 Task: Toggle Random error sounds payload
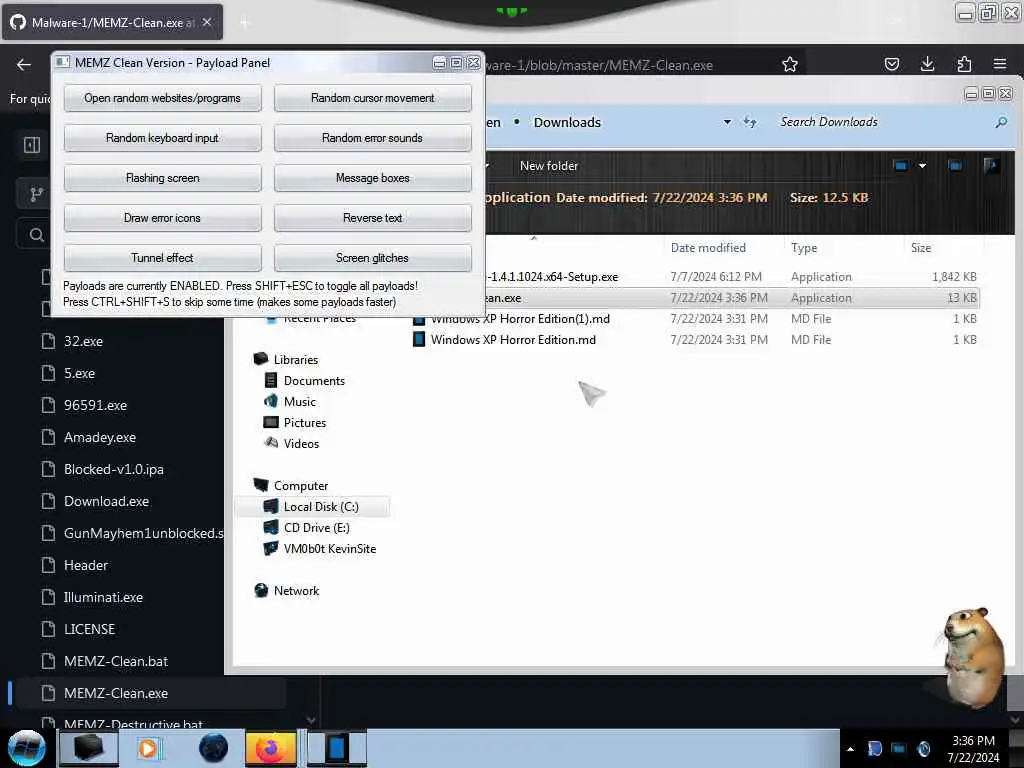(x=372, y=138)
